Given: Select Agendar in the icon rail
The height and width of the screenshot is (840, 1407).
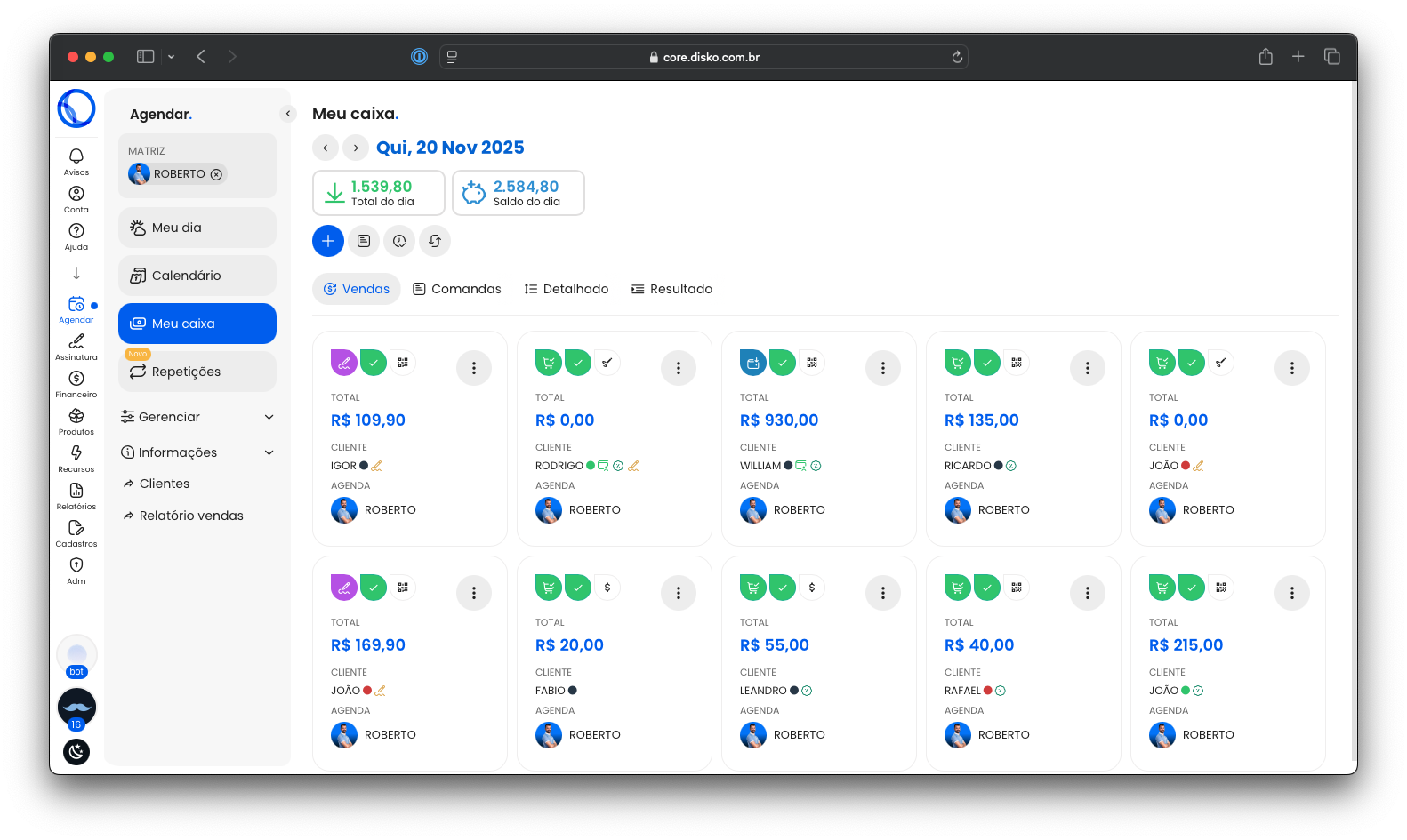Looking at the screenshot, I should coord(76,308).
